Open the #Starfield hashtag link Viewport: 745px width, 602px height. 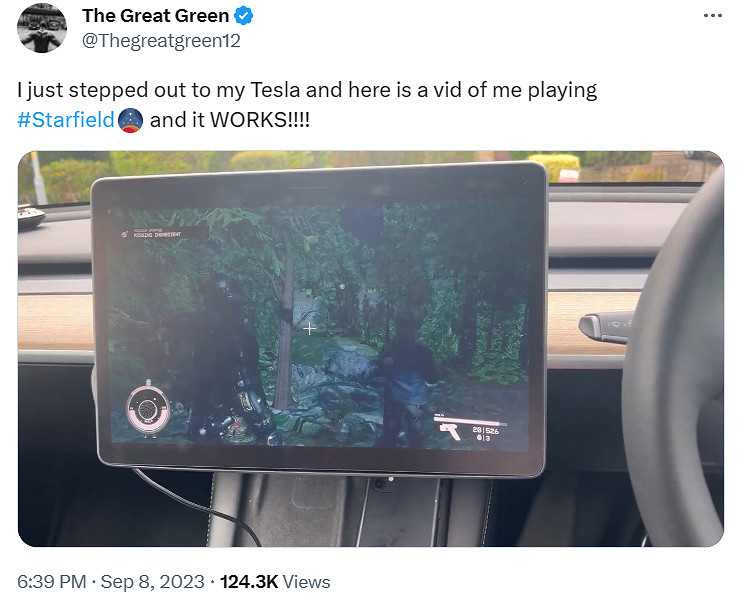pos(66,120)
